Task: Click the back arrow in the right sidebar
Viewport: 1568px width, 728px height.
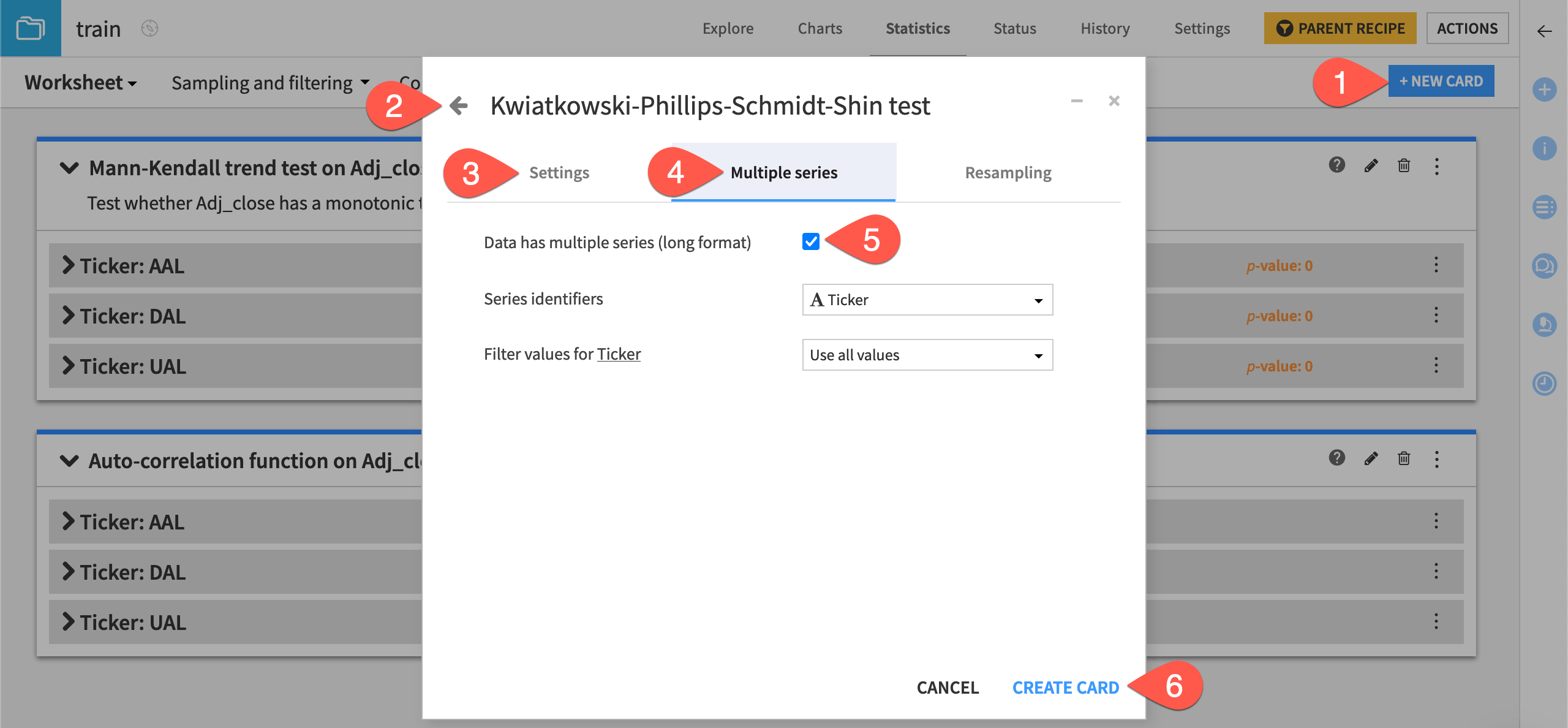Action: point(1545,31)
